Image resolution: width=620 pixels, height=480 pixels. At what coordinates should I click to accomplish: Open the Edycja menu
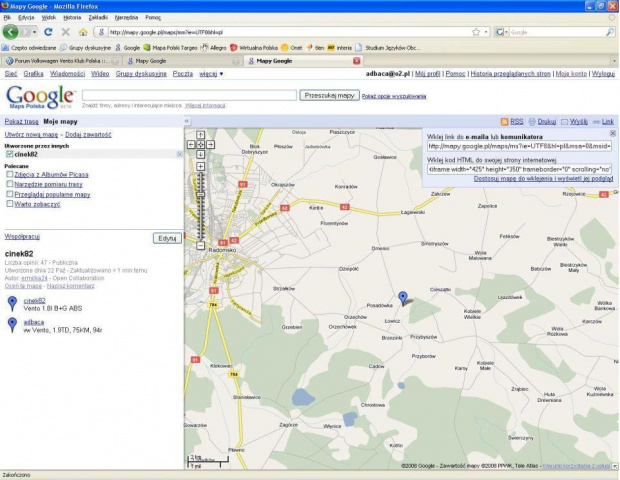pos(26,17)
